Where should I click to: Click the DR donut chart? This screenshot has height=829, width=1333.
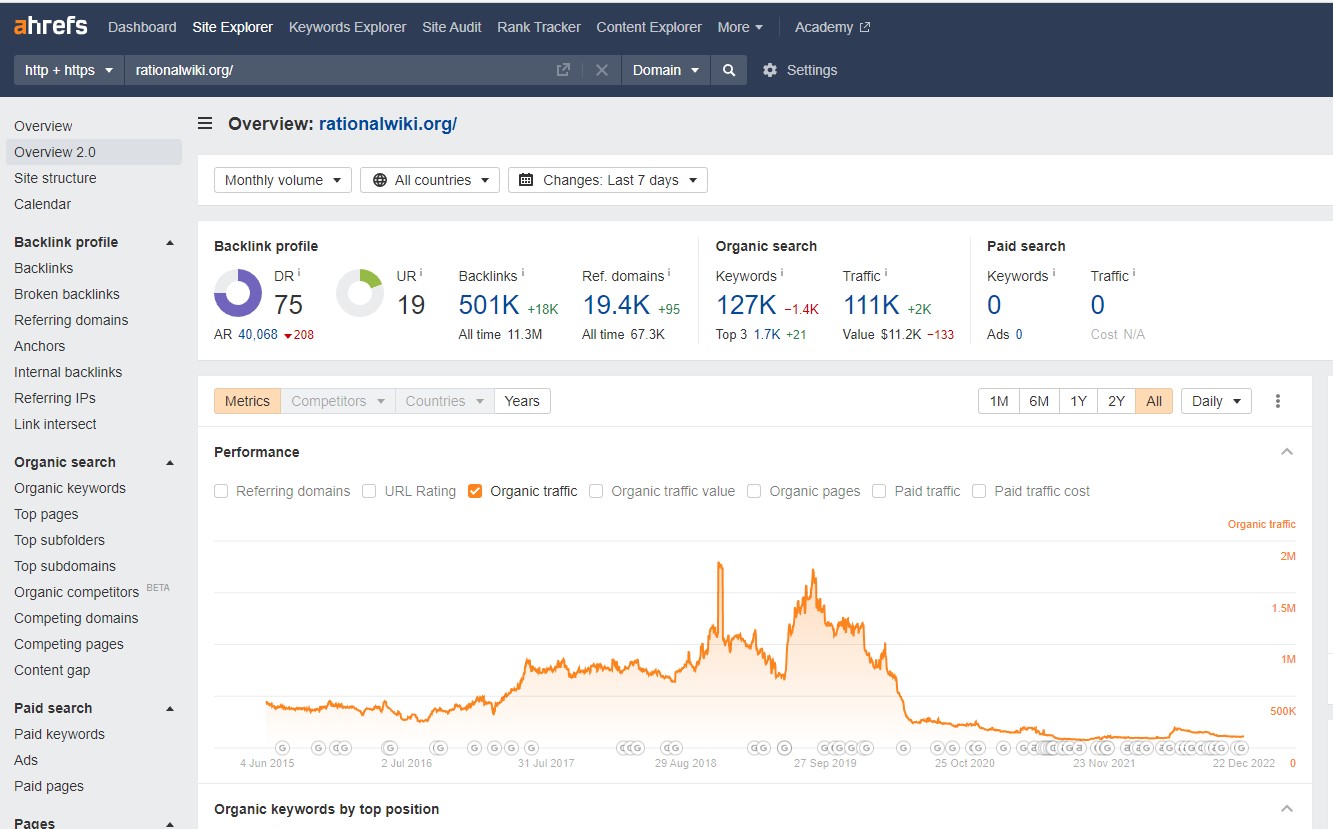[238, 294]
